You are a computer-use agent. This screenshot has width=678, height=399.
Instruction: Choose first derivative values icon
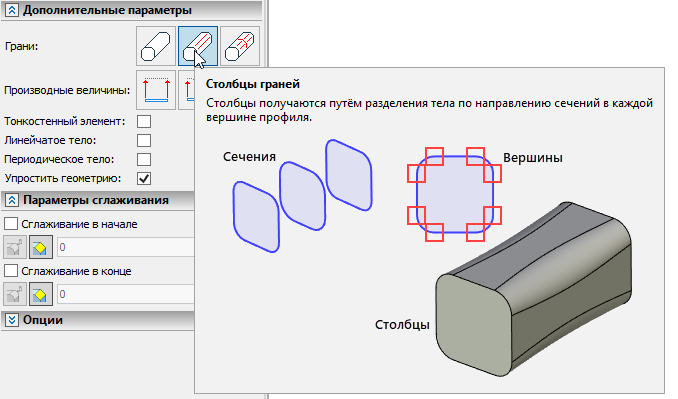pos(156,90)
